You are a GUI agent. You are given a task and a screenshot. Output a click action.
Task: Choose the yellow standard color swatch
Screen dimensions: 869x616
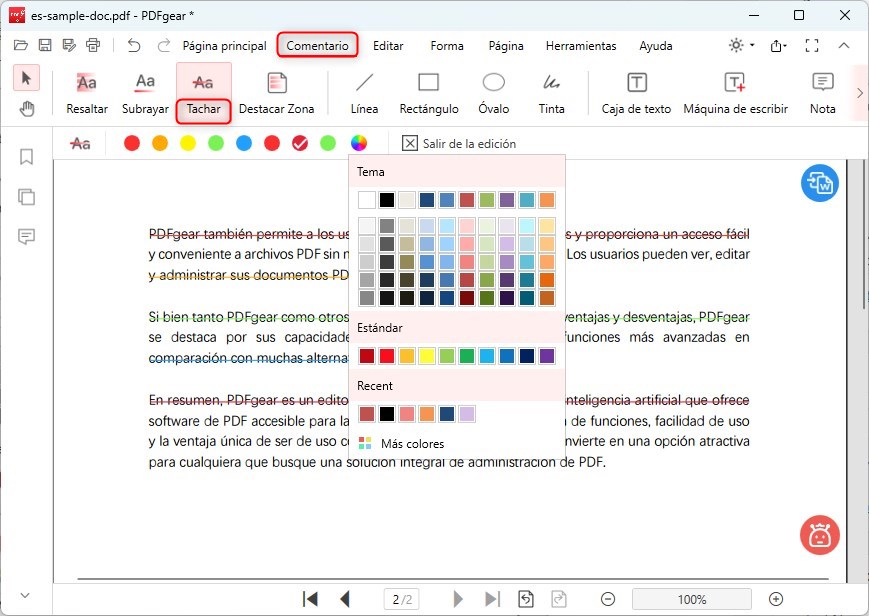pyautogui.click(x=427, y=356)
